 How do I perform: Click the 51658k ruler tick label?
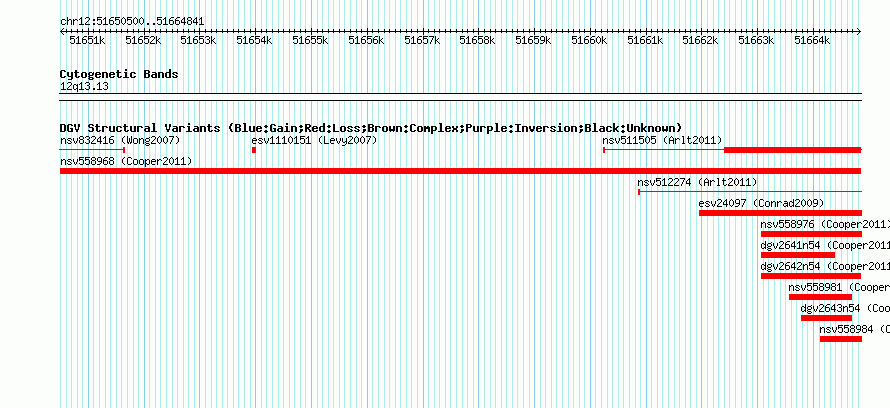[477, 40]
